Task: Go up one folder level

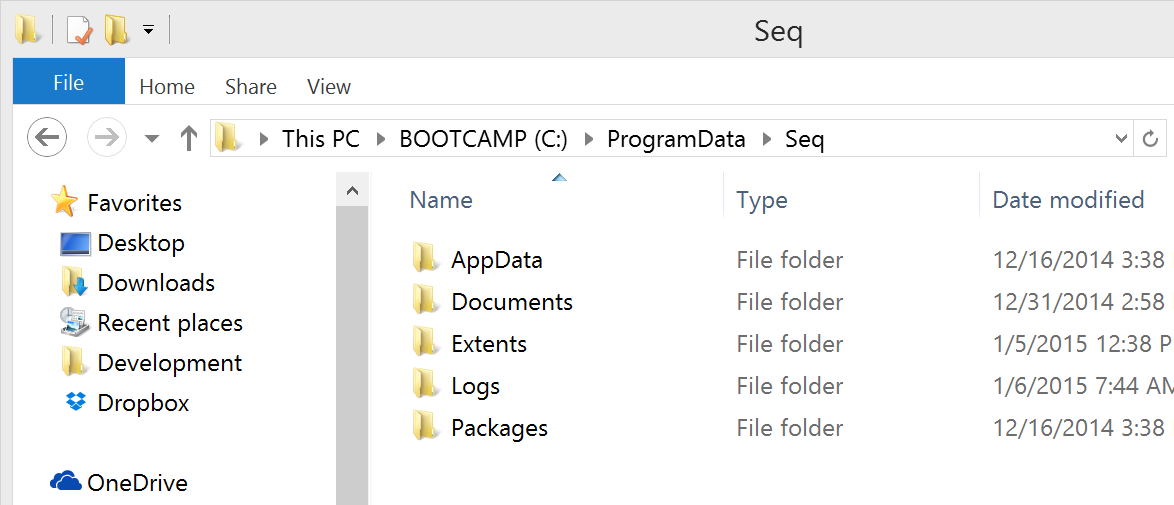Action: tap(189, 138)
